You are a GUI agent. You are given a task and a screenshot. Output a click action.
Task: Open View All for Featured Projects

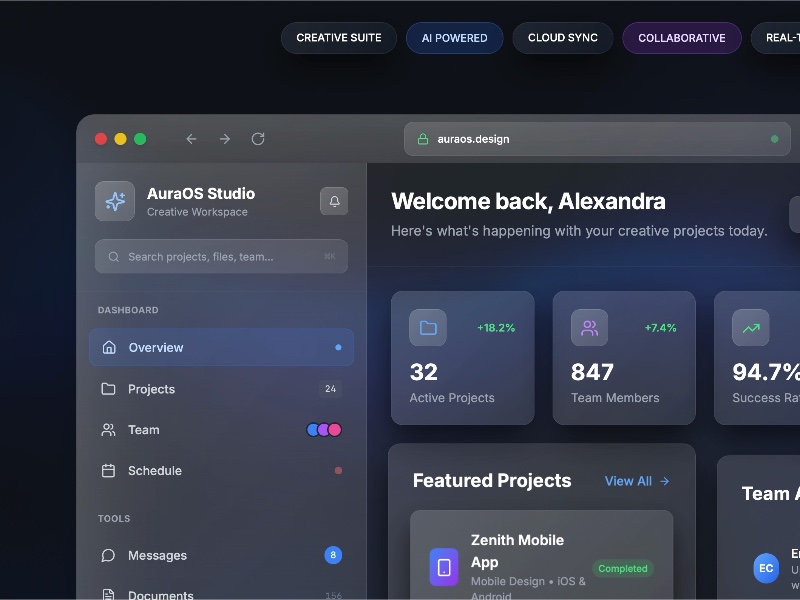pyautogui.click(x=636, y=481)
